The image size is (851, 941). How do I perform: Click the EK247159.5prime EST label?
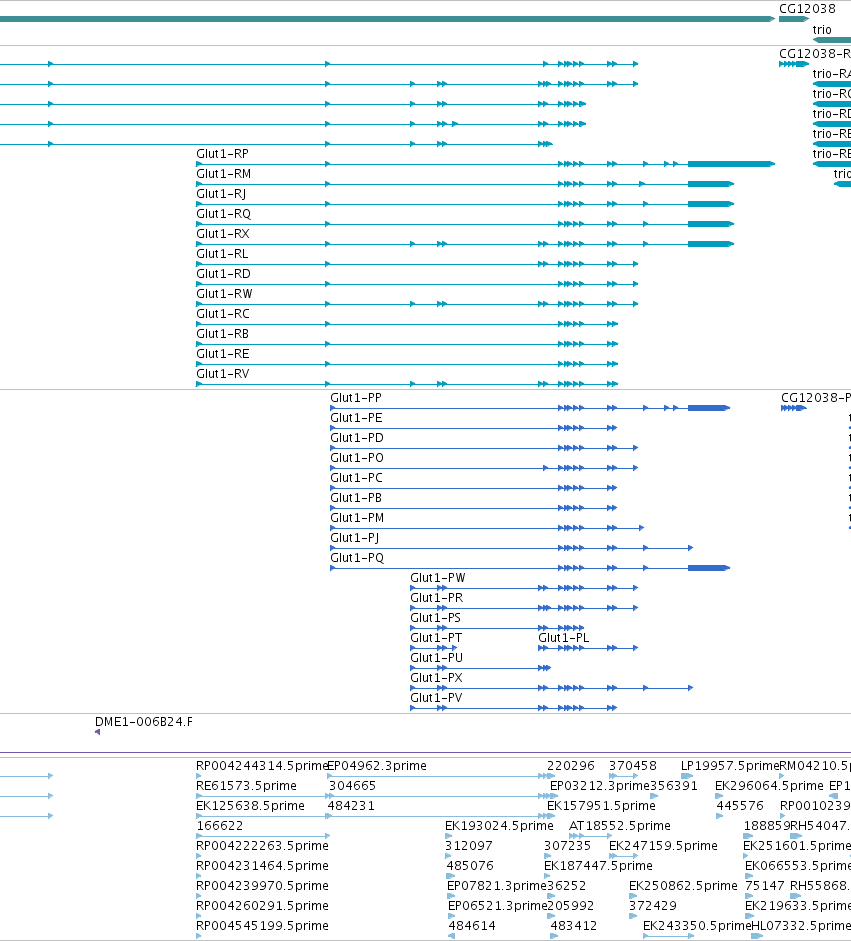tap(663, 846)
